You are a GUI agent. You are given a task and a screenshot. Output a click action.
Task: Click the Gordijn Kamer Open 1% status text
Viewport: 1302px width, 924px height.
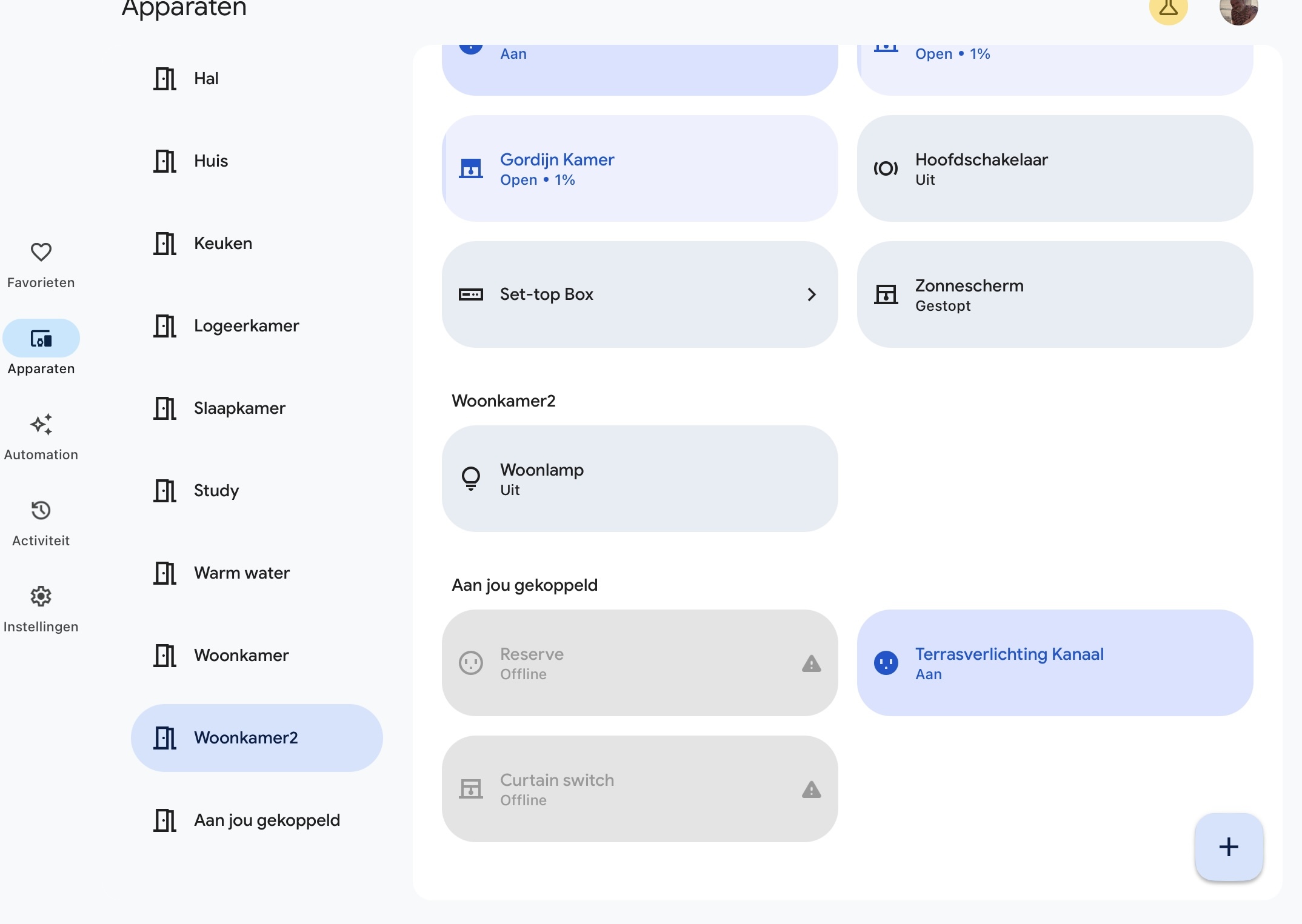538,180
